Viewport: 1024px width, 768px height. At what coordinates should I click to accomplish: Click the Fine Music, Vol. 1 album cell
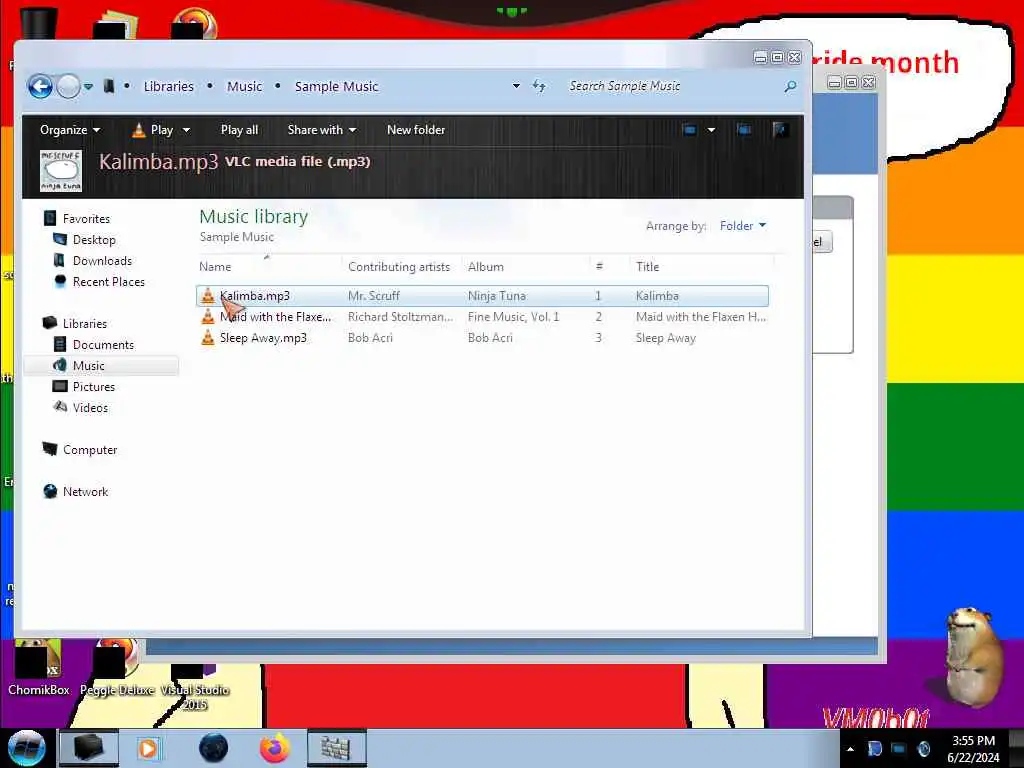click(x=513, y=317)
